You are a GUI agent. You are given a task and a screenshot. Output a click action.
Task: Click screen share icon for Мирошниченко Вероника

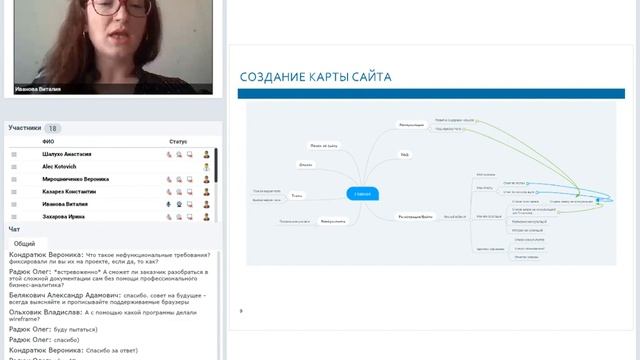[190, 179]
